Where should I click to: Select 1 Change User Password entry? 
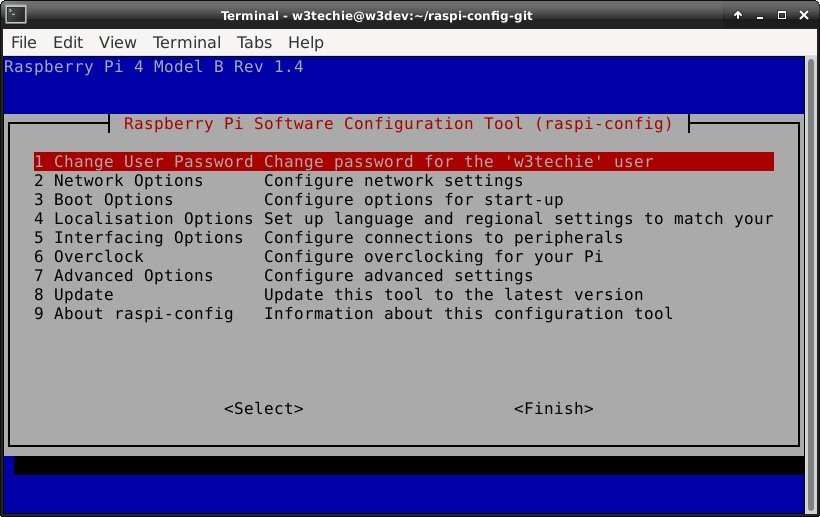(x=404, y=162)
